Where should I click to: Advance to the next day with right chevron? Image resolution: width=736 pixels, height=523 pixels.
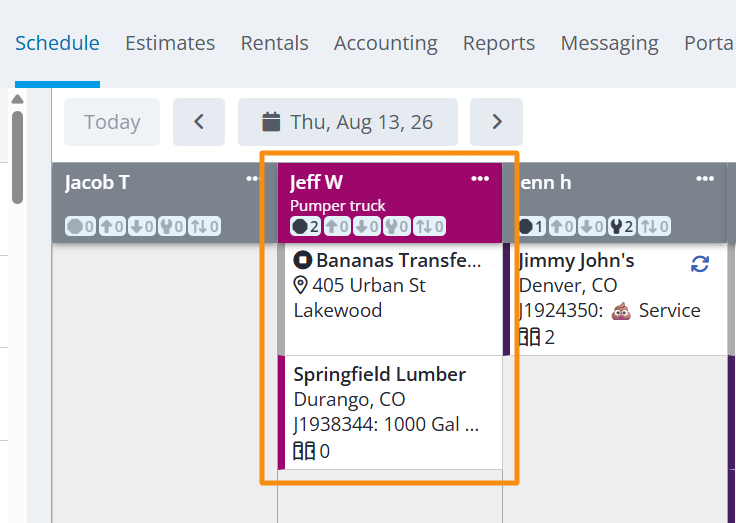point(496,122)
